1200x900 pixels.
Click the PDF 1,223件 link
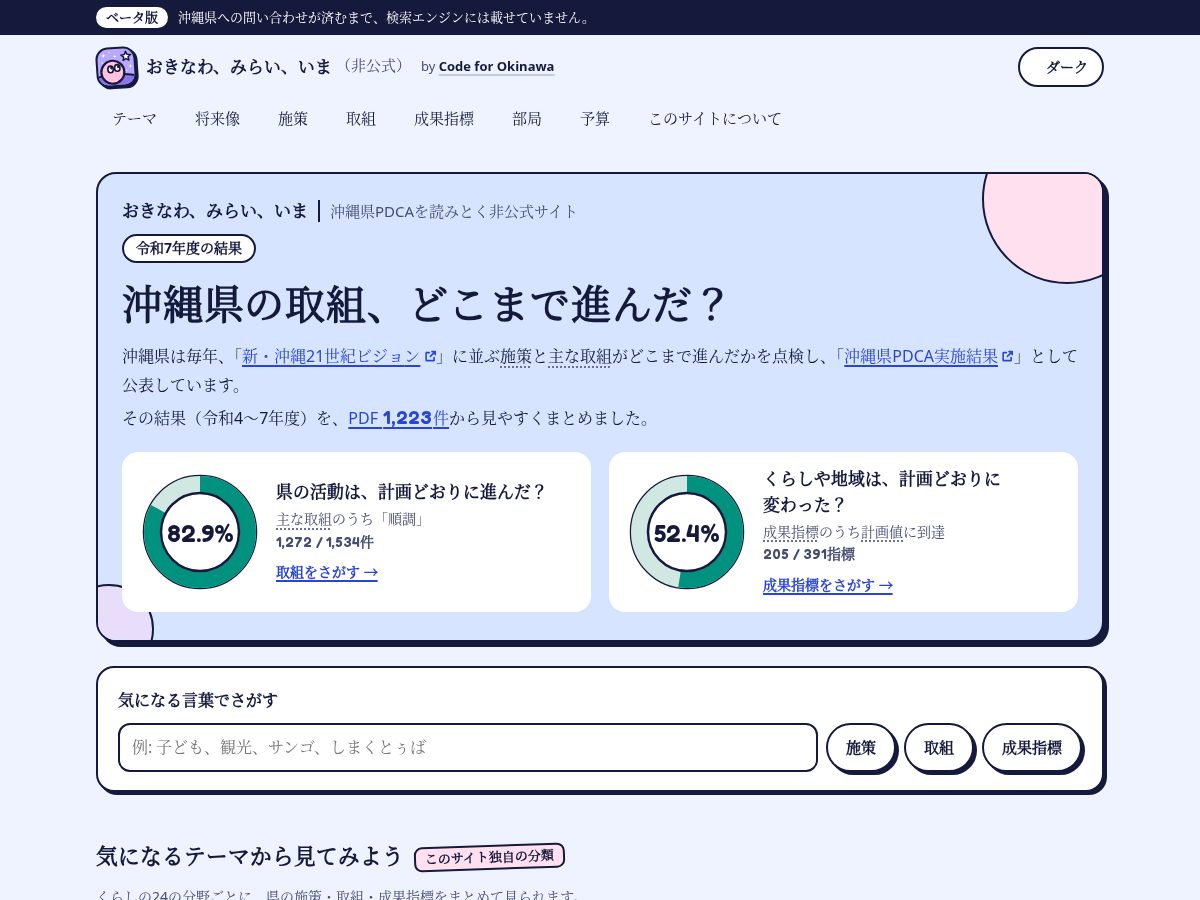pos(398,418)
